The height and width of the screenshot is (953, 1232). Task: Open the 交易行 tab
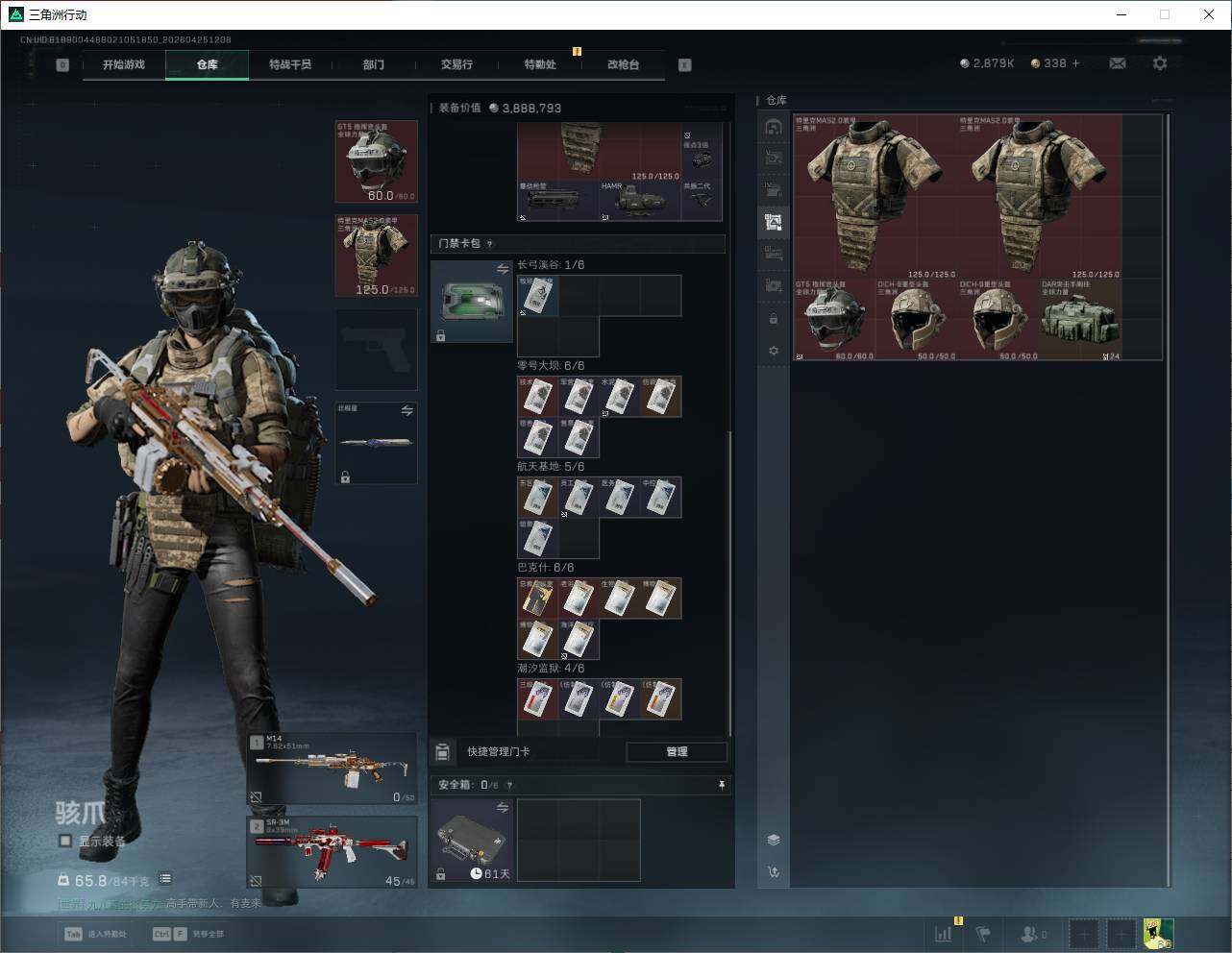[x=456, y=64]
